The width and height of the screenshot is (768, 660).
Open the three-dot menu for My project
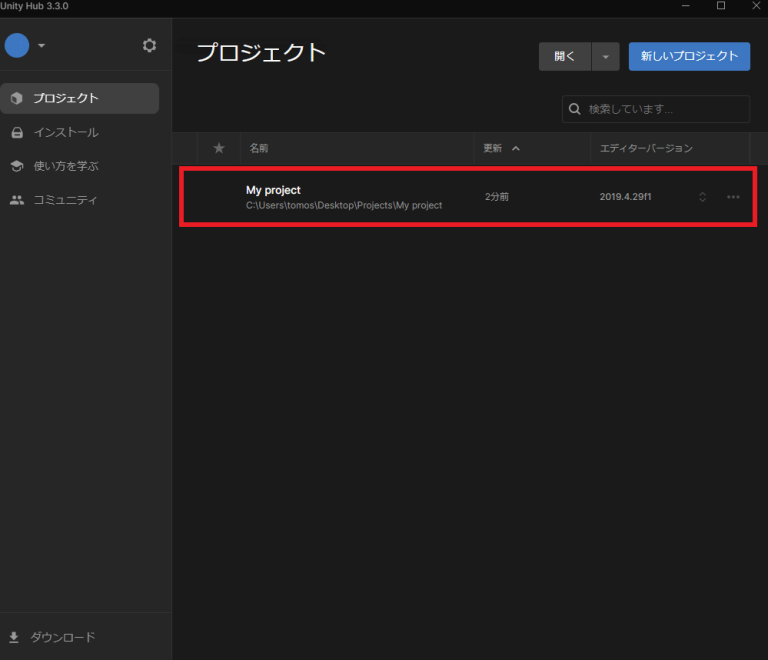[x=733, y=197]
